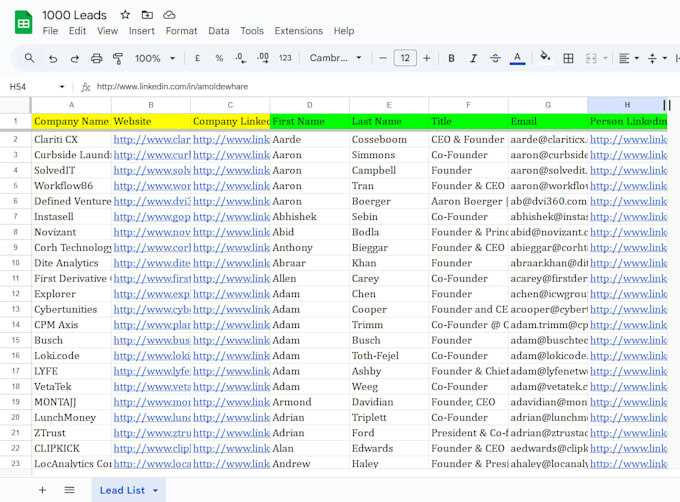The width and height of the screenshot is (680, 502).
Task: Format as currency with pound icon
Action: [197, 58]
